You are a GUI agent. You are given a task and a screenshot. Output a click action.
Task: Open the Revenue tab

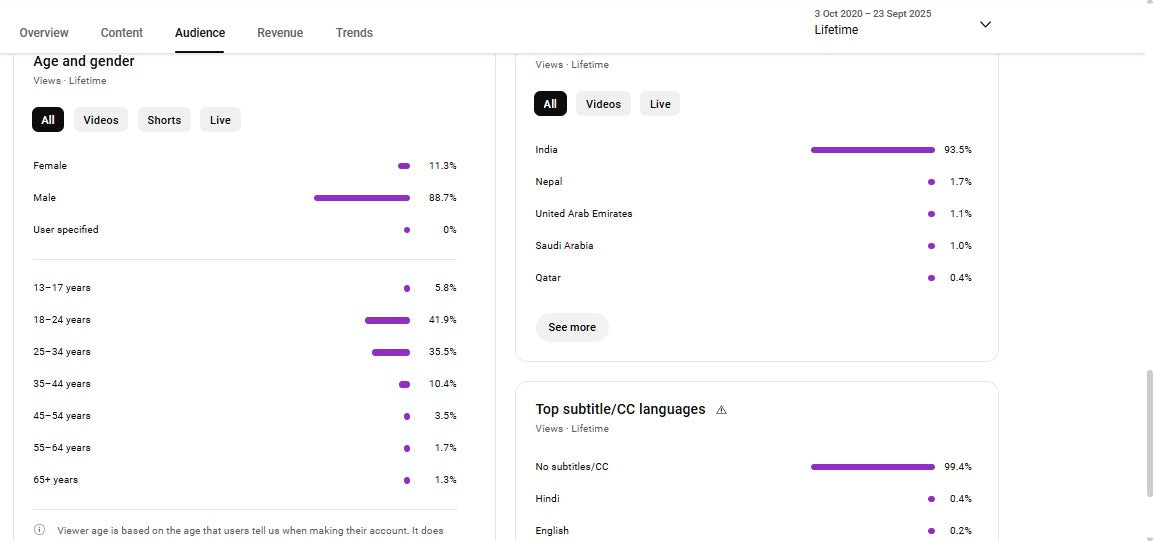point(280,33)
